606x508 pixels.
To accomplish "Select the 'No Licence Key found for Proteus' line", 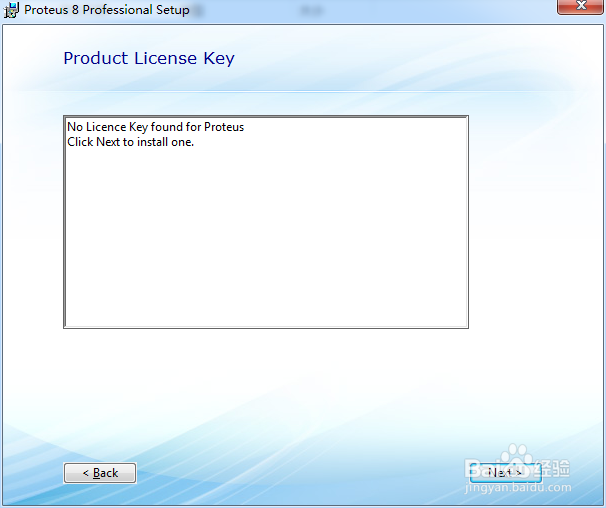I will click(155, 127).
